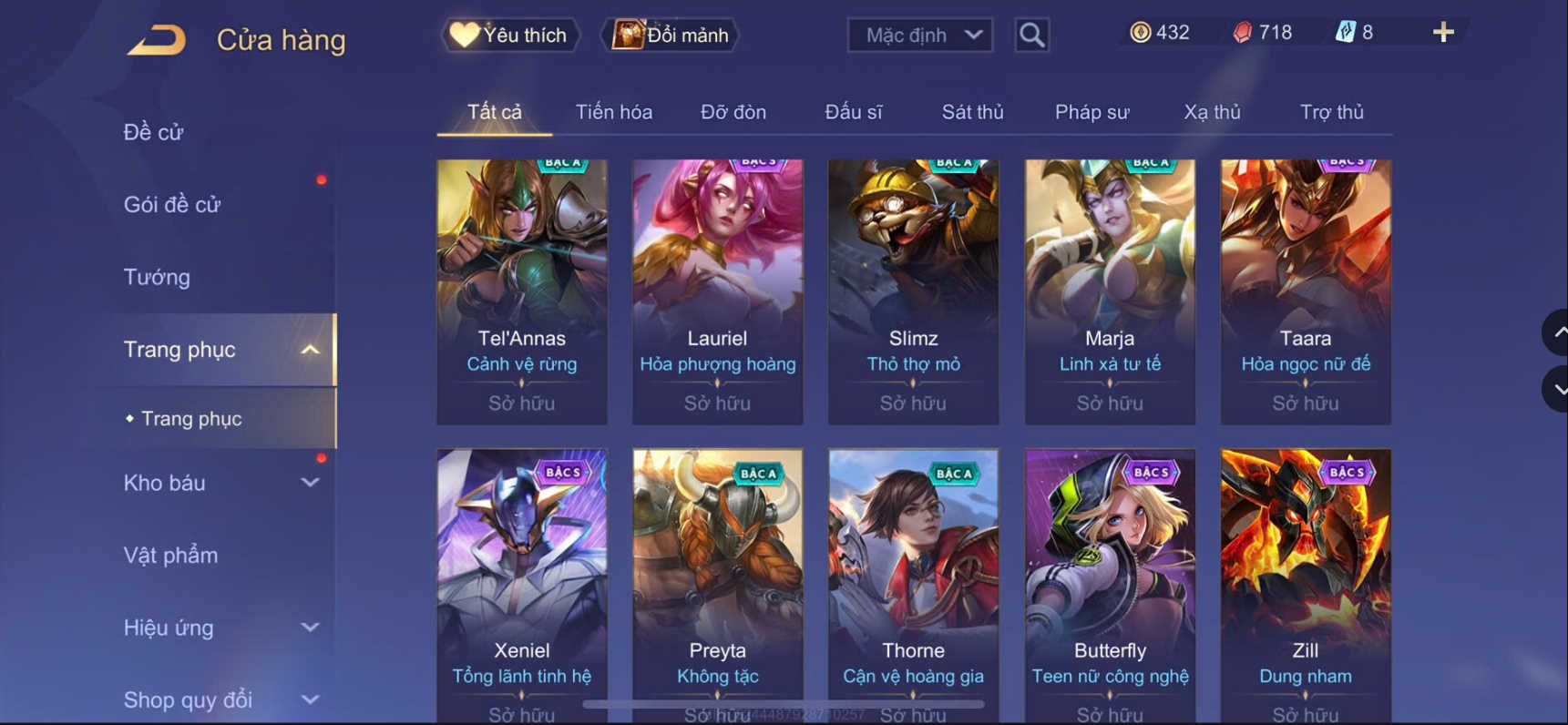Click the up arrow on right edge
Image resolution: width=1568 pixels, height=725 pixels.
(x=1556, y=332)
